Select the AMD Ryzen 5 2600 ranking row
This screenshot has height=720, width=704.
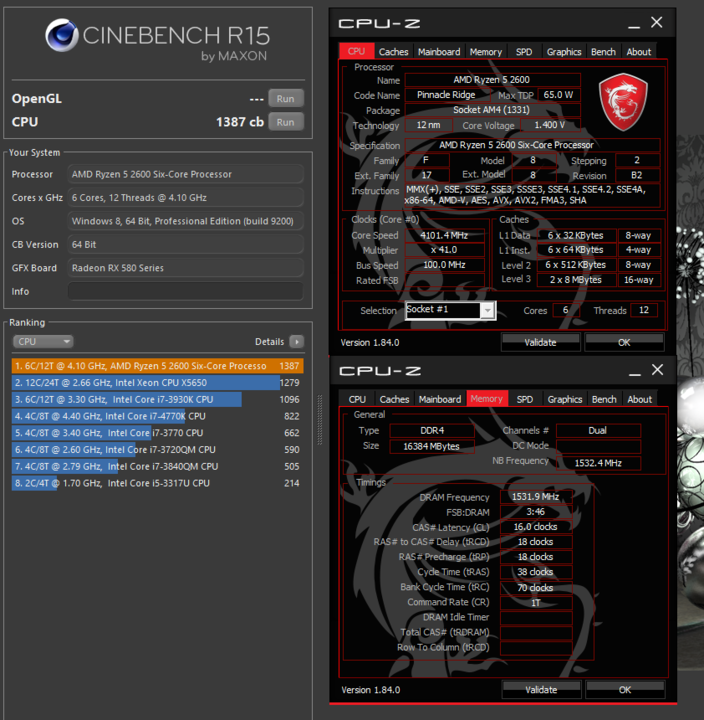point(158,366)
